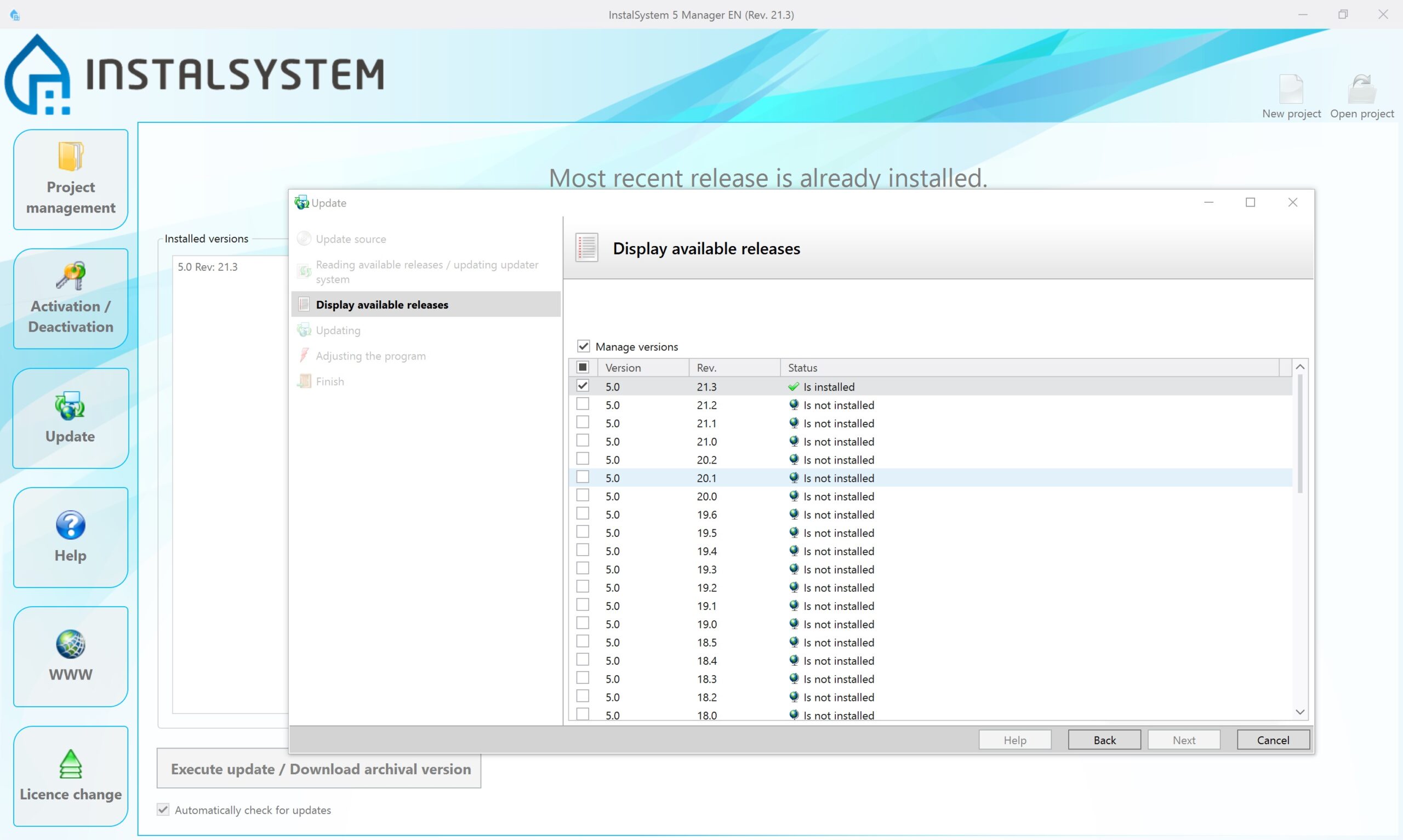This screenshot has height=840, width=1403.
Task: Check the 21.0 release checkbox
Action: point(583,441)
